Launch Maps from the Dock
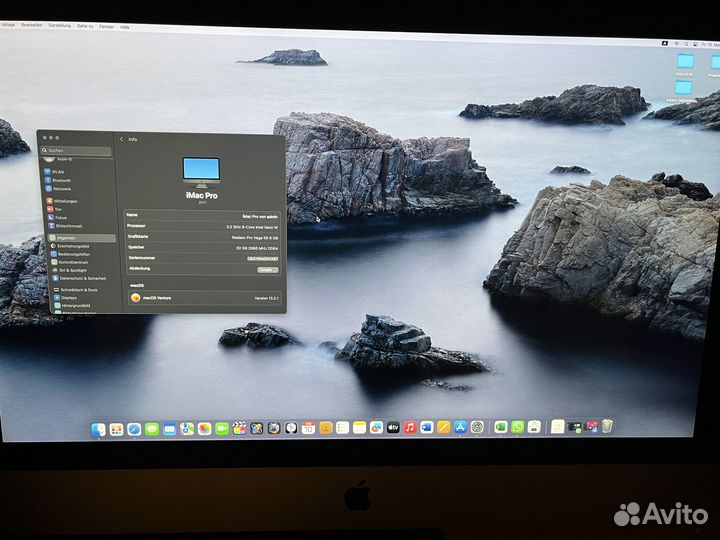 coord(187,429)
